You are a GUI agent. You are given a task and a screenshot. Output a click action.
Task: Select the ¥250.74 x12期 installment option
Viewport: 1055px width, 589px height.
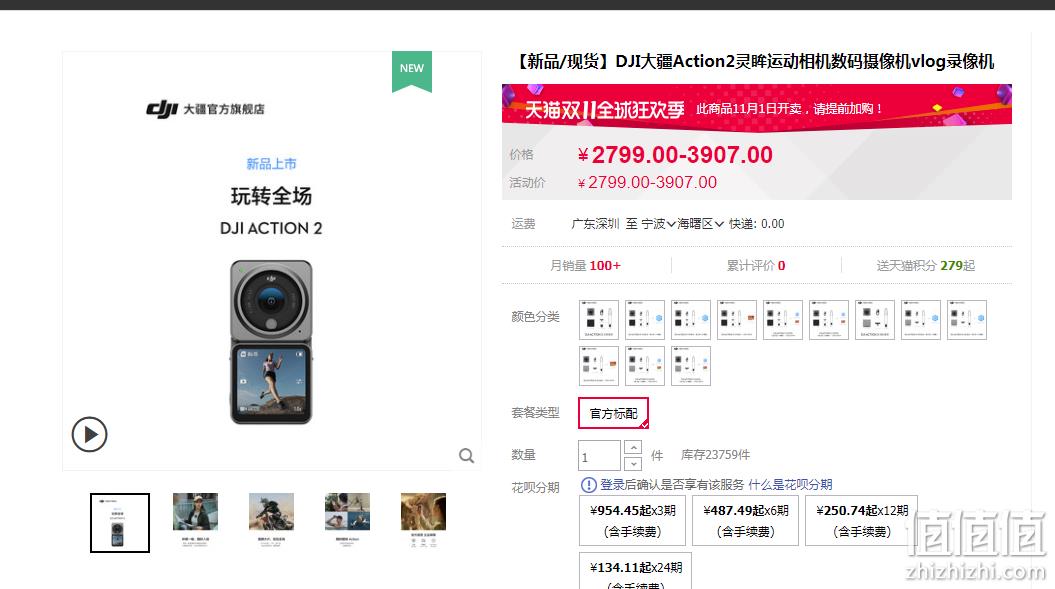(862, 520)
